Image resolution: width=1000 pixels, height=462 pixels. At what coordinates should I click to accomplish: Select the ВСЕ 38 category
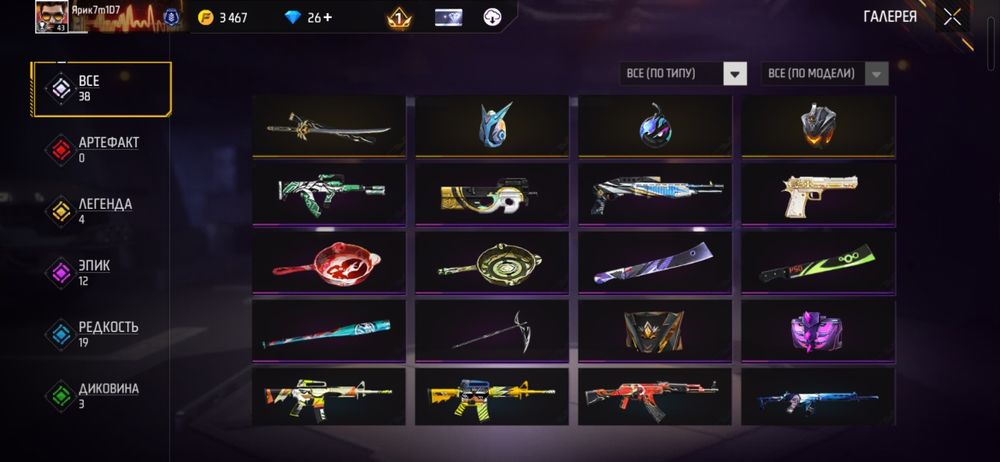click(x=101, y=89)
